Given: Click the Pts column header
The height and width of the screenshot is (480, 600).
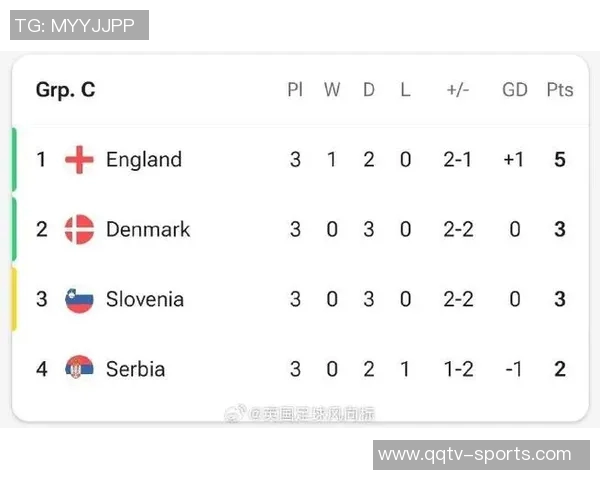Looking at the screenshot, I should [560, 89].
